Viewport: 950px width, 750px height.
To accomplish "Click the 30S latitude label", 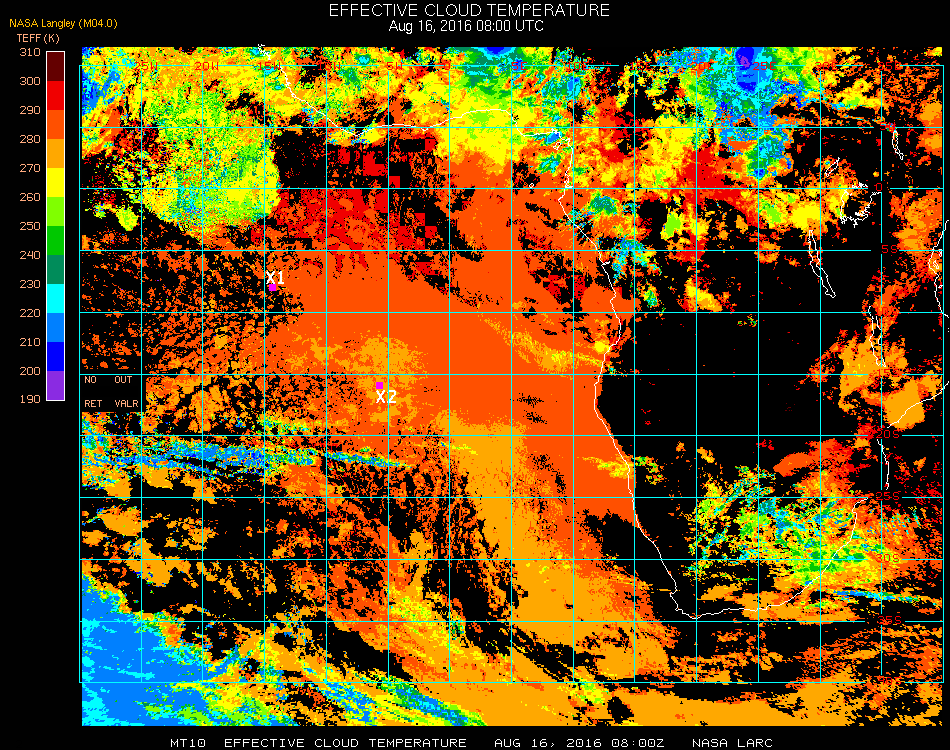I will pyautogui.click(x=888, y=557).
